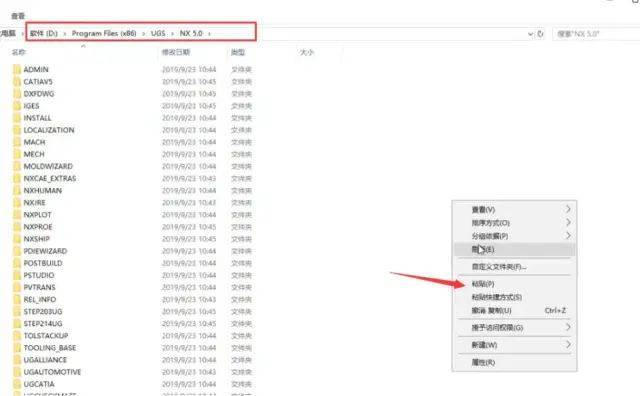This screenshot has height=396, width=640.
Task: Open the 查看(V) submenu arrow
Action: click(568, 209)
